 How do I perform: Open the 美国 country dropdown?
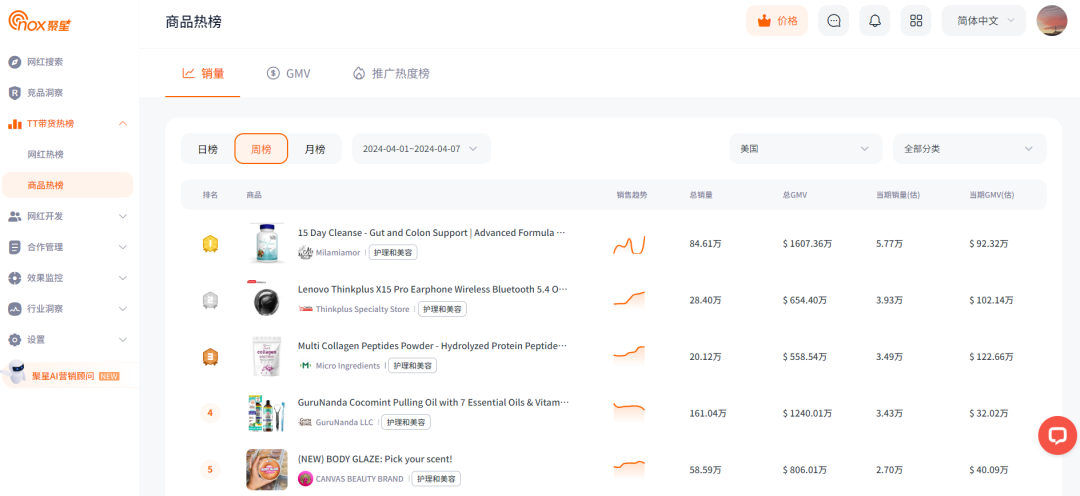tap(806, 149)
